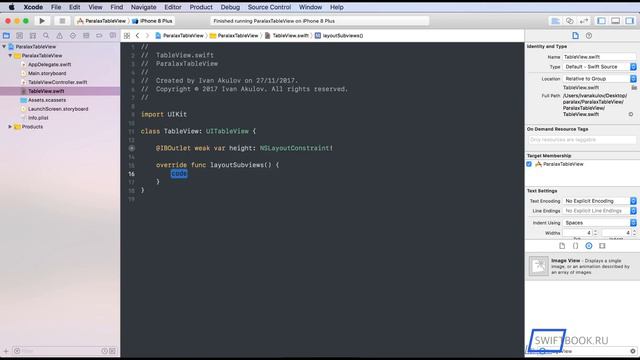Select the ParalaxTableView scheme in toolbar

click(x=102, y=21)
